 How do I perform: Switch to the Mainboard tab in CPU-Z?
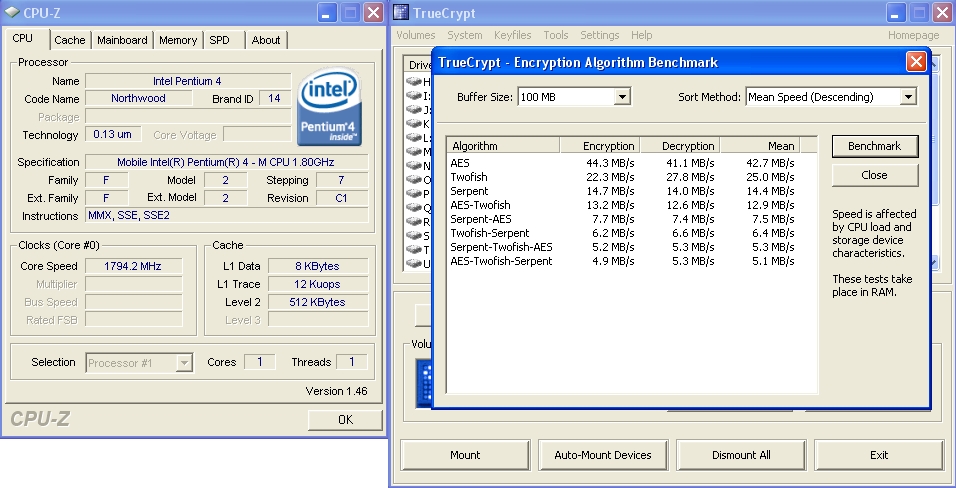click(122, 40)
